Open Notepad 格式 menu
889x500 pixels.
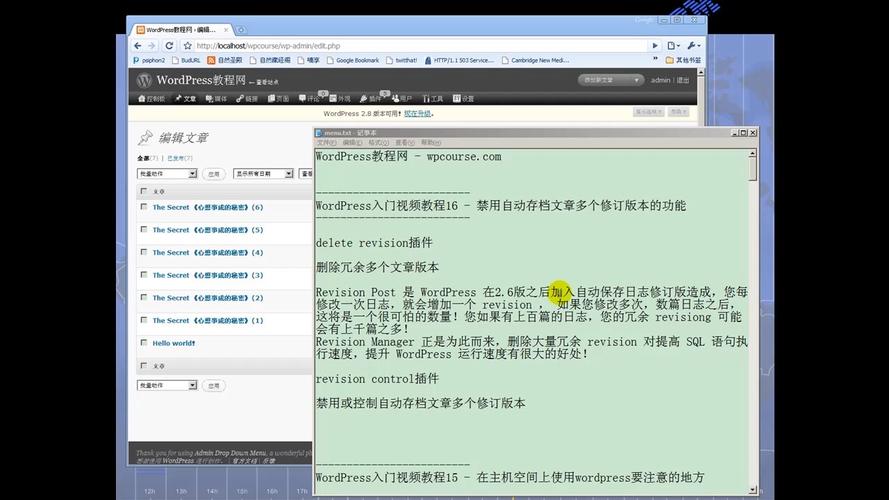[x=378, y=143]
